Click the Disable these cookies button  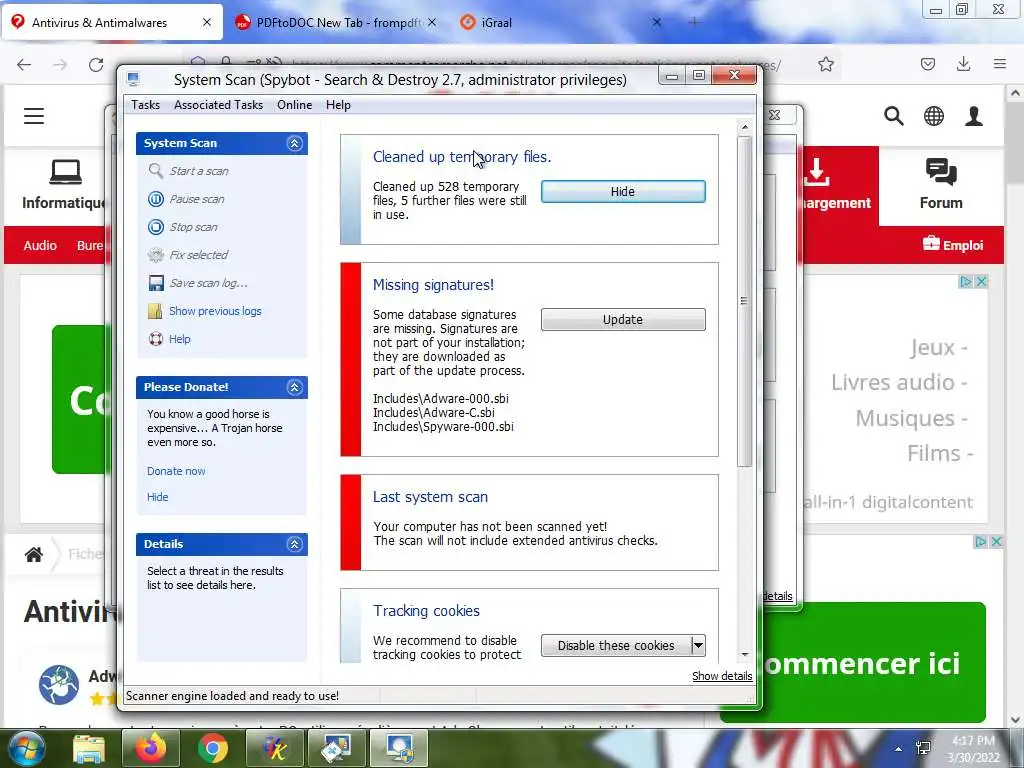pos(616,645)
